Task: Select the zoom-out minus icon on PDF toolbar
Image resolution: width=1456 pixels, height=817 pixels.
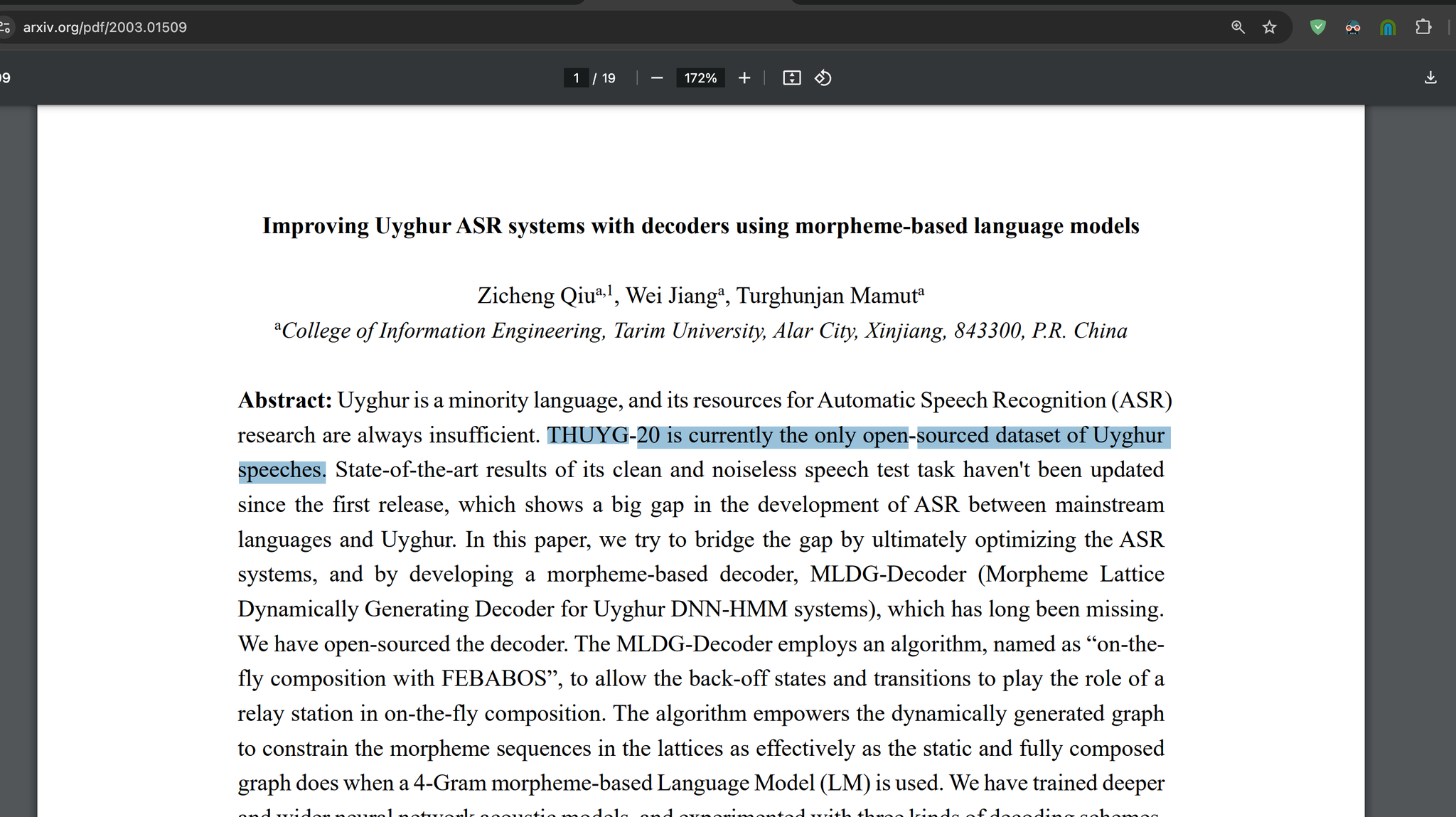Action: point(657,78)
